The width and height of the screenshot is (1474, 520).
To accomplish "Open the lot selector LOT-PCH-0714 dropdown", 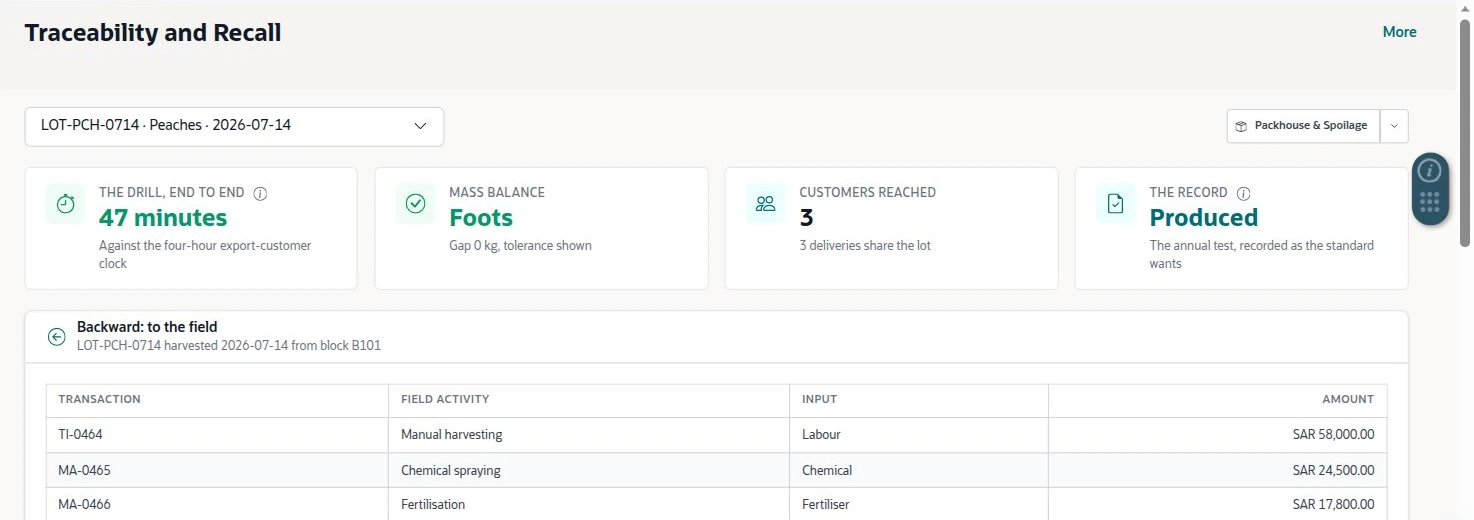I will pos(234,126).
